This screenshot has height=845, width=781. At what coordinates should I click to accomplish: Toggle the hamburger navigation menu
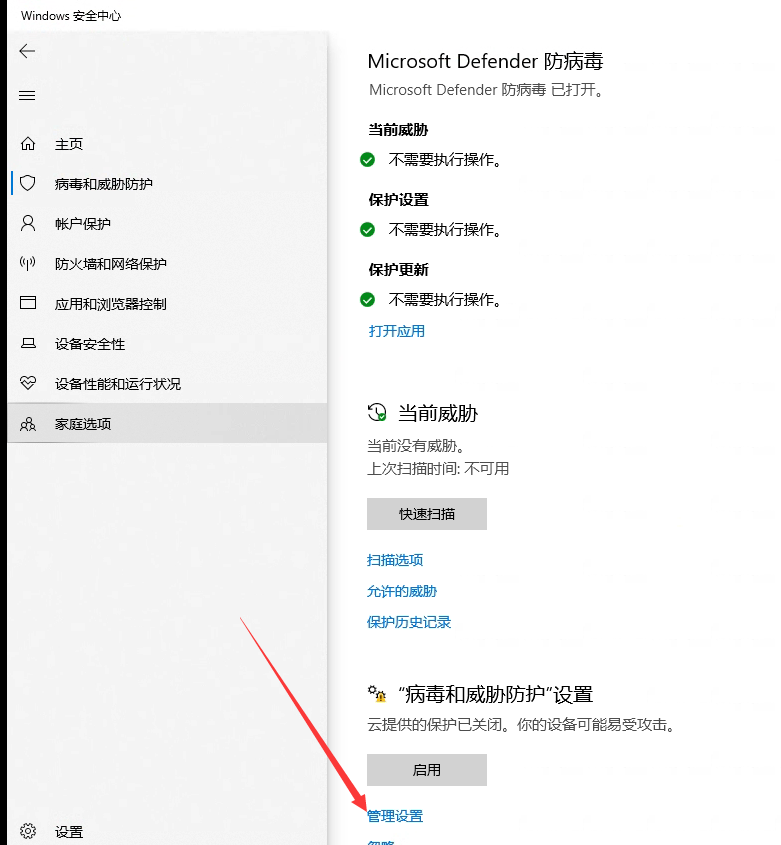point(27,96)
